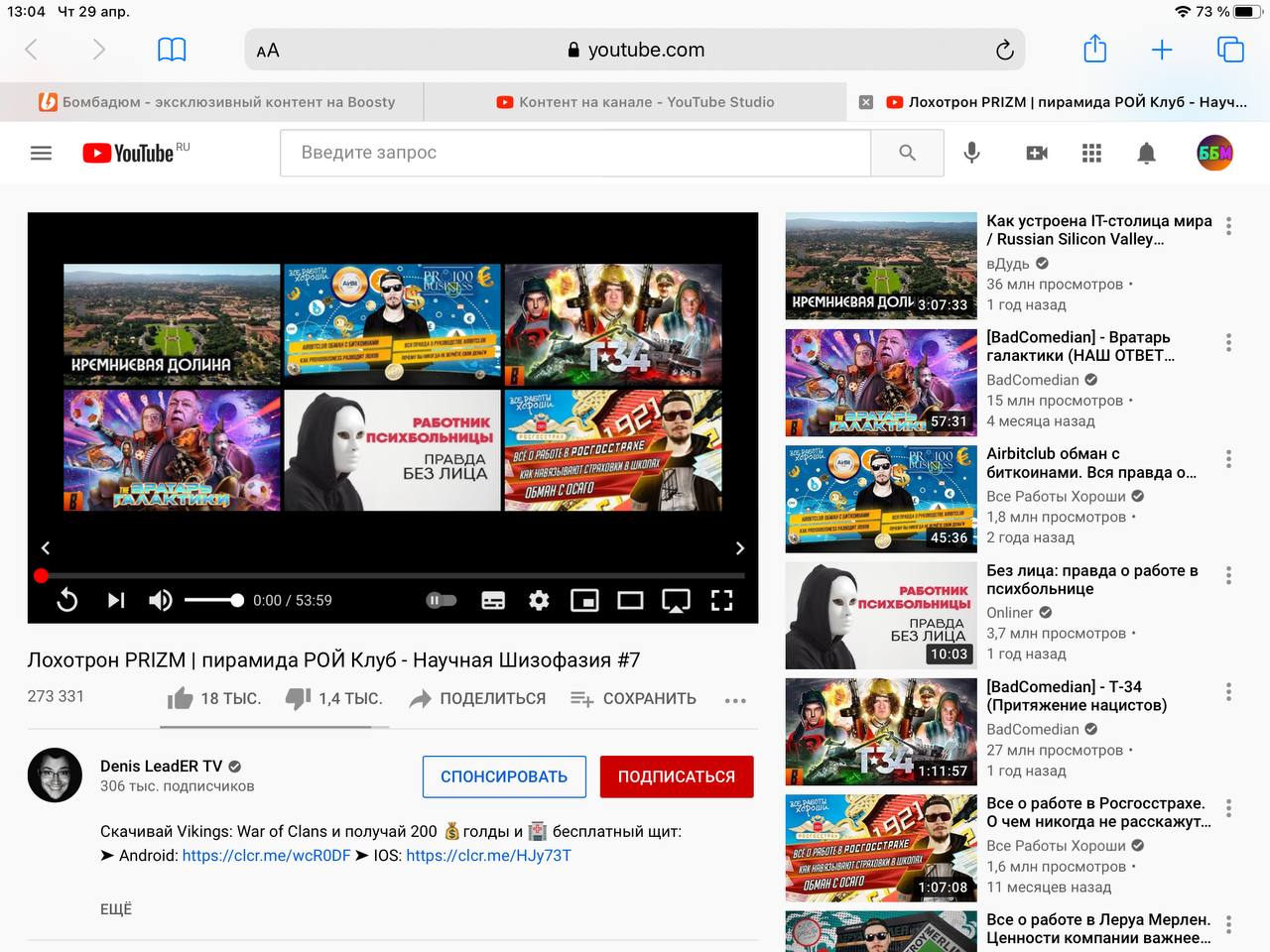Open the вДудь channel name
1270x952 pixels.
[x=1007, y=264]
